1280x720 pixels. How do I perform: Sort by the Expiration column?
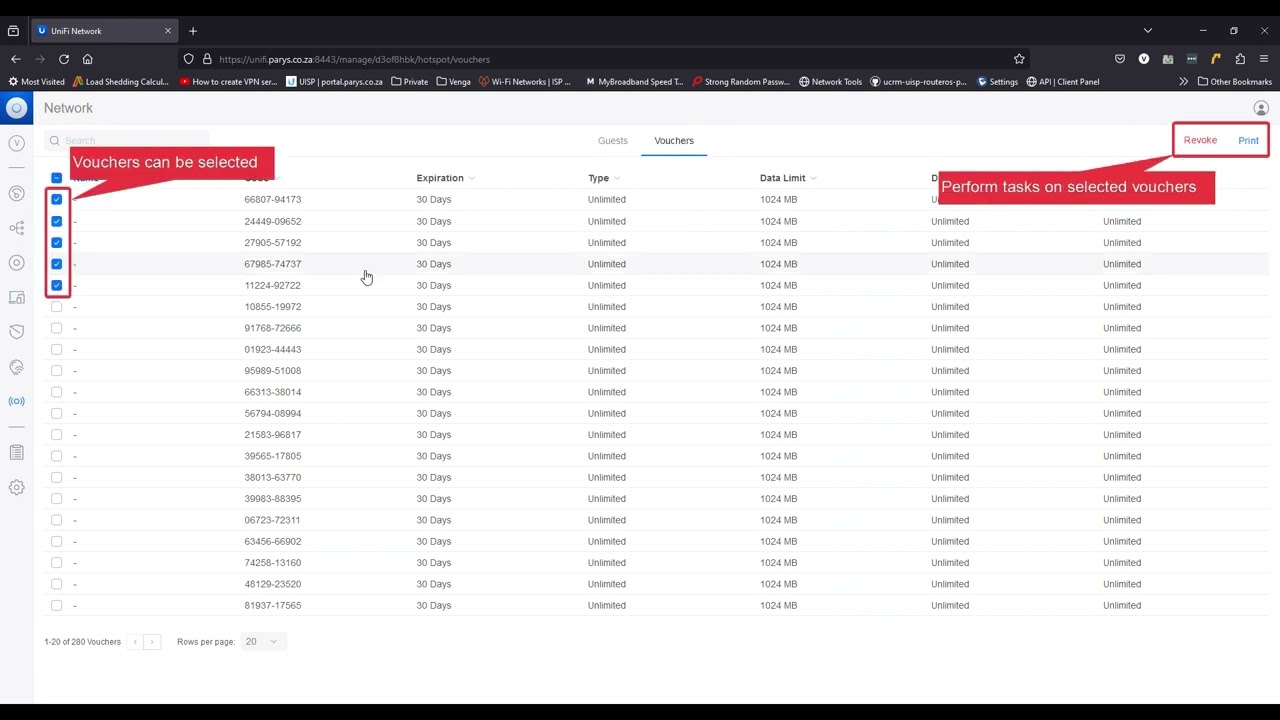point(445,178)
